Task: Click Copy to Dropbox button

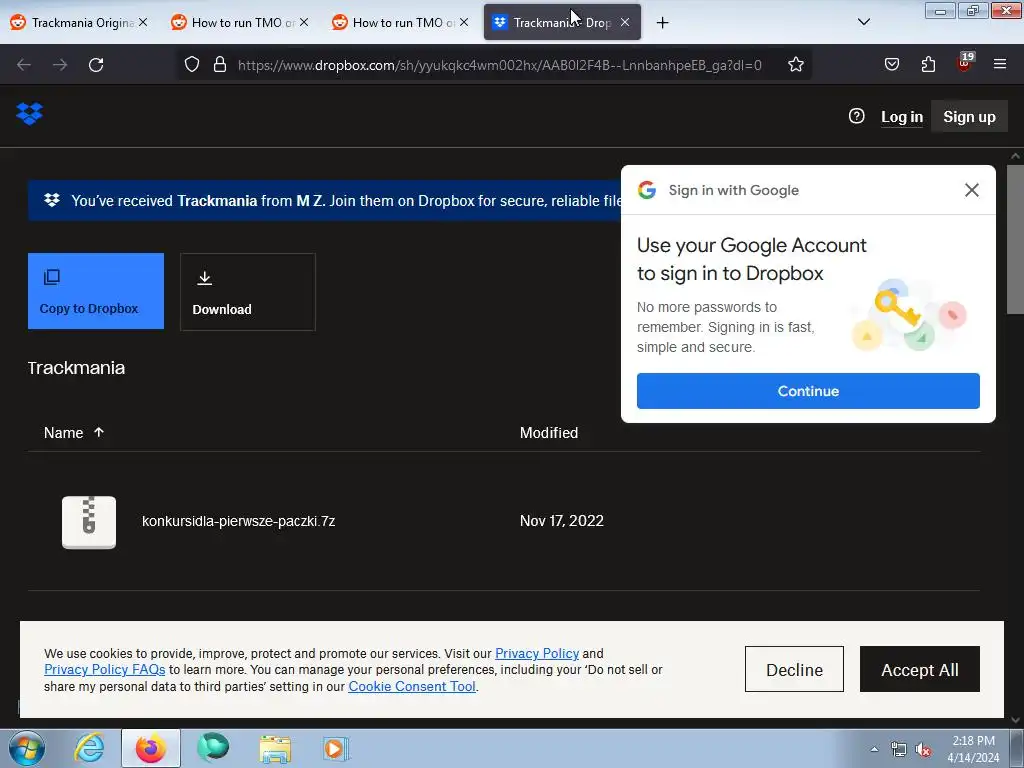Action: pos(96,291)
